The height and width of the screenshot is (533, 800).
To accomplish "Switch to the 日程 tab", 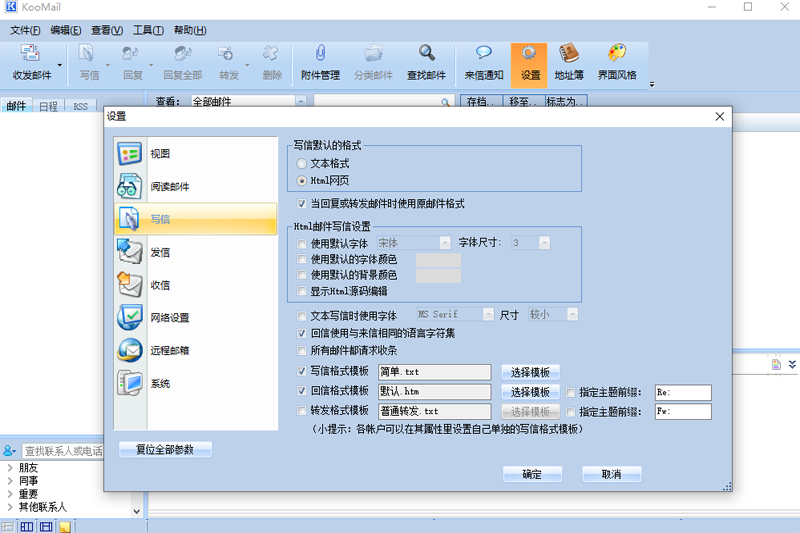I will pyautogui.click(x=48, y=106).
